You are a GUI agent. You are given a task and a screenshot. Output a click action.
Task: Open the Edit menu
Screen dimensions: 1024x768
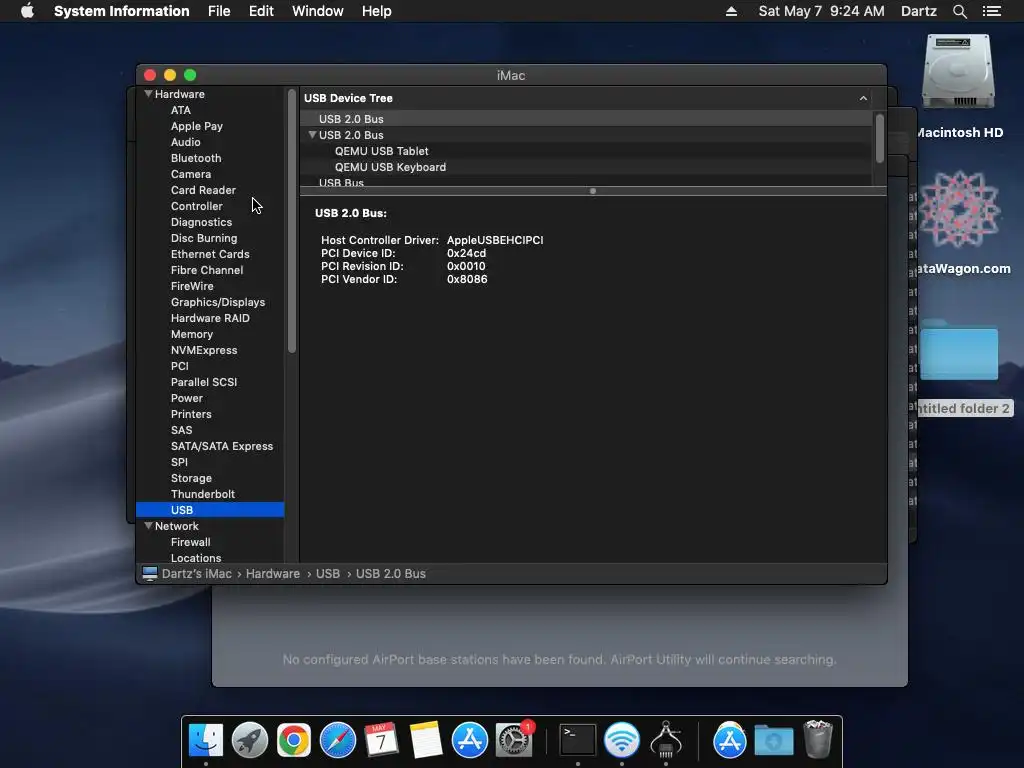(x=261, y=11)
